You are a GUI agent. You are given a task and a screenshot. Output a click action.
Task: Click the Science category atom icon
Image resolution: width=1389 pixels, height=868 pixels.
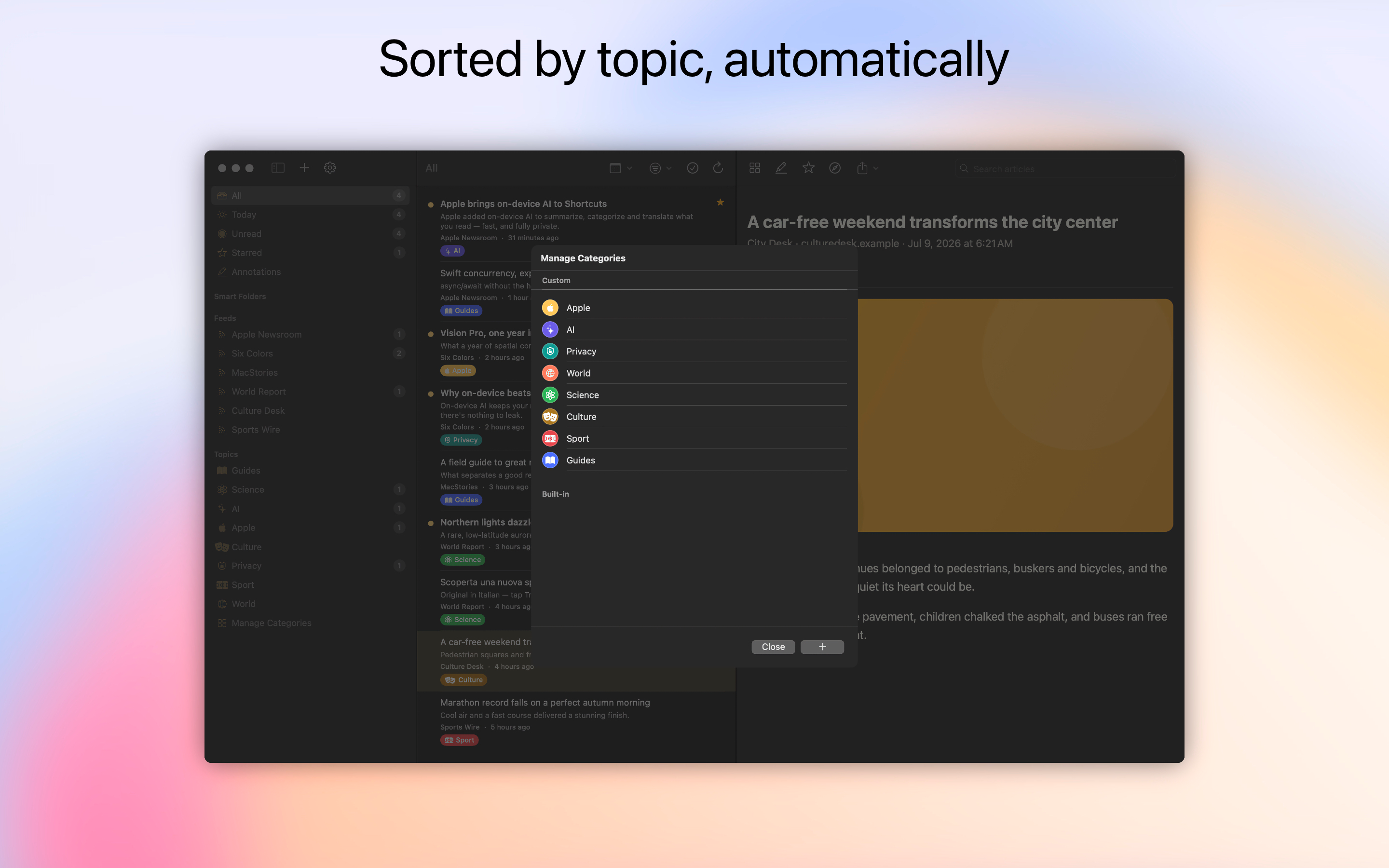click(550, 395)
